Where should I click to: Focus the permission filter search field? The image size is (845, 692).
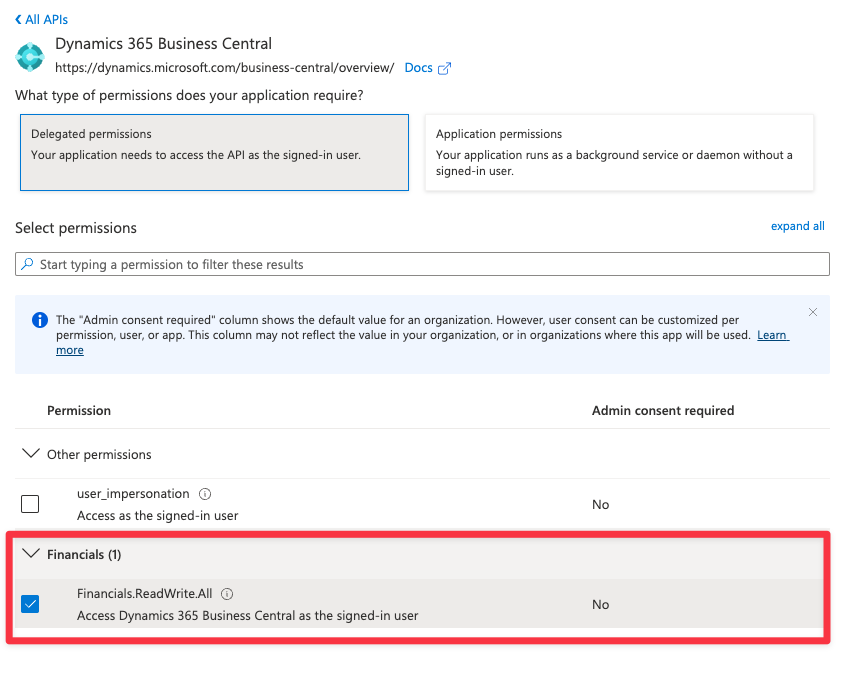point(430,264)
